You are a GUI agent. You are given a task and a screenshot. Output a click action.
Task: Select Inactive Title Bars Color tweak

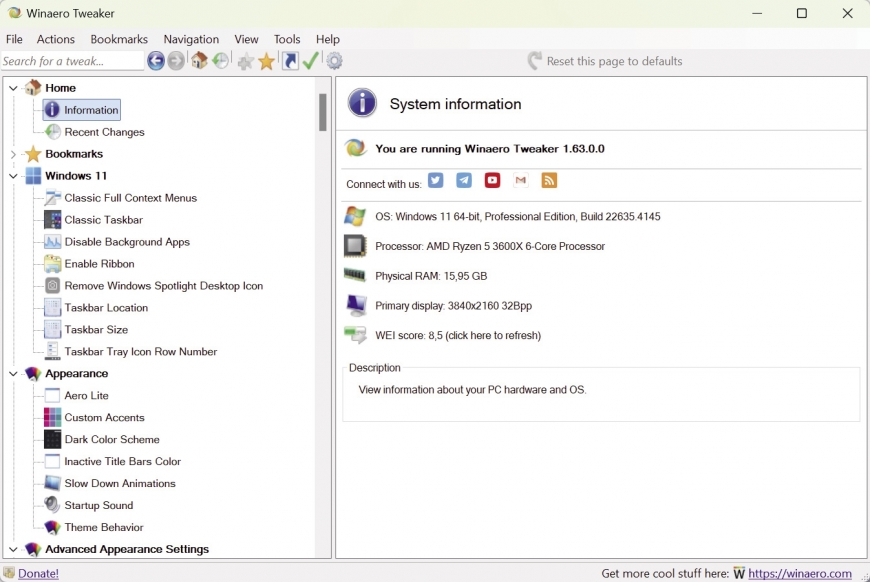tap(122, 462)
